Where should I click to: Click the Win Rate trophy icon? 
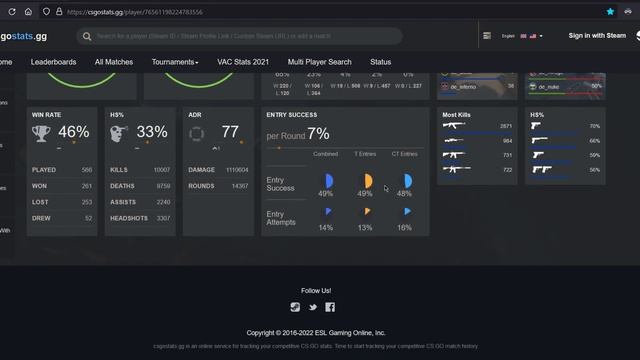(41, 133)
